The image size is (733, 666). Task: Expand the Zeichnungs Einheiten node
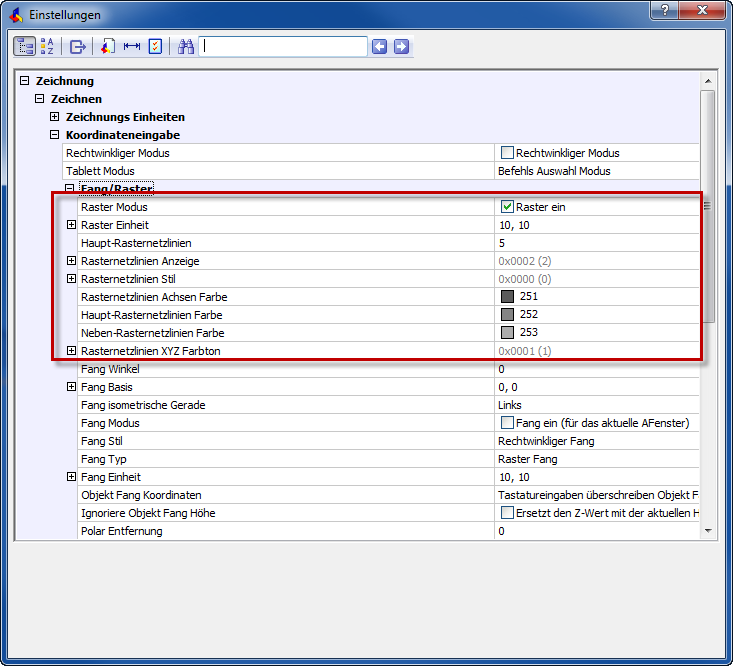click(x=56, y=117)
